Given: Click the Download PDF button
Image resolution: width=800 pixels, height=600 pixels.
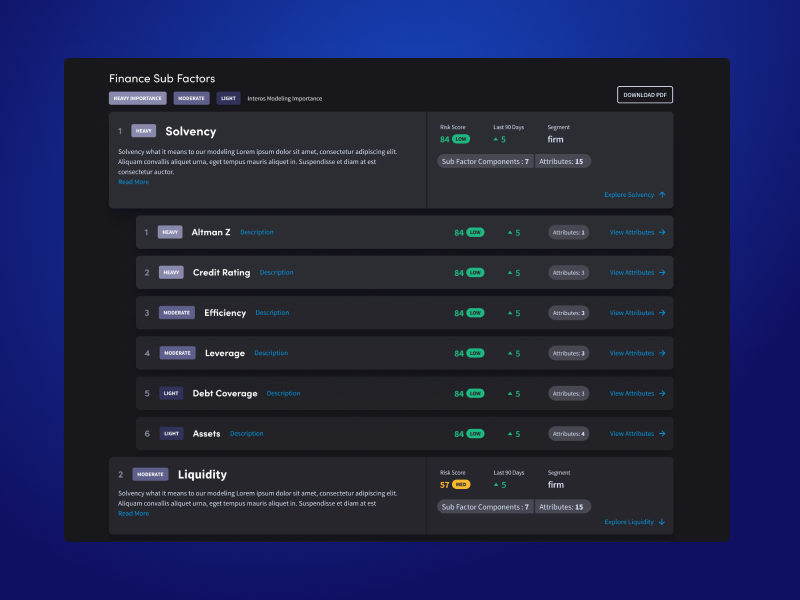Looking at the screenshot, I should click(x=645, y=95).
